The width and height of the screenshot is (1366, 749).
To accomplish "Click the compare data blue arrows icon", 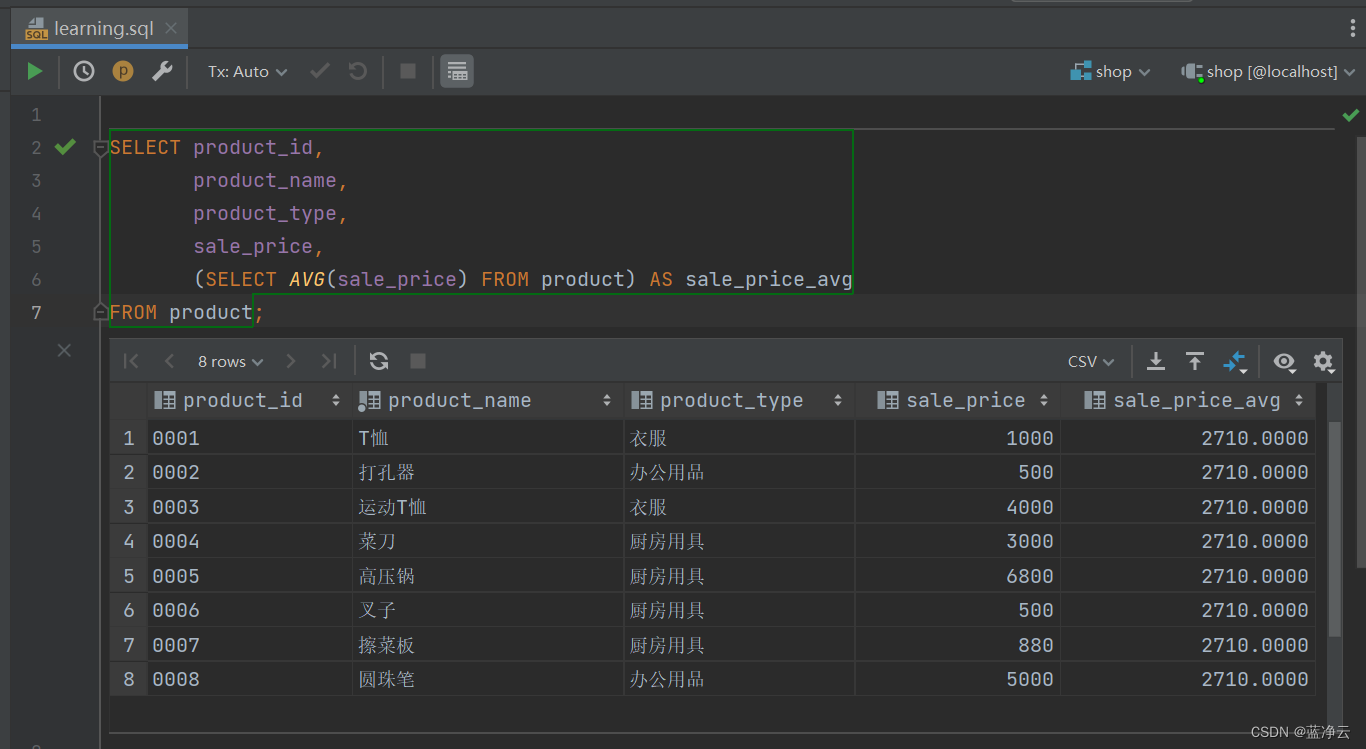I will click(x=1235, y=362).
